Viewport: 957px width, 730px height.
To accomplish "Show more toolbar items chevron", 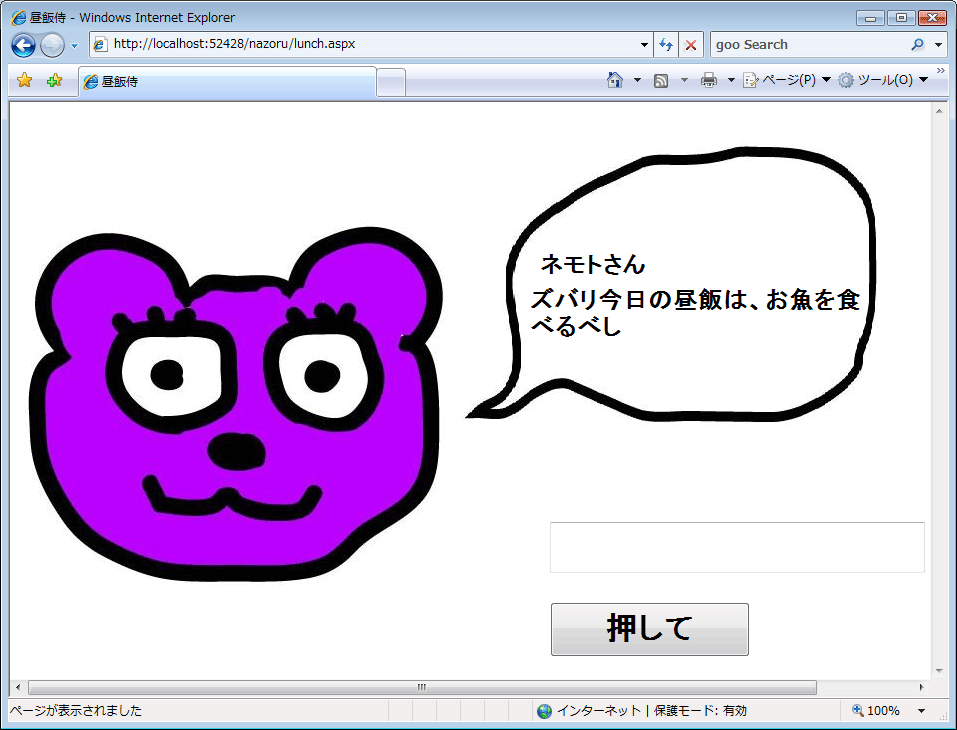I will coord(941,71).
